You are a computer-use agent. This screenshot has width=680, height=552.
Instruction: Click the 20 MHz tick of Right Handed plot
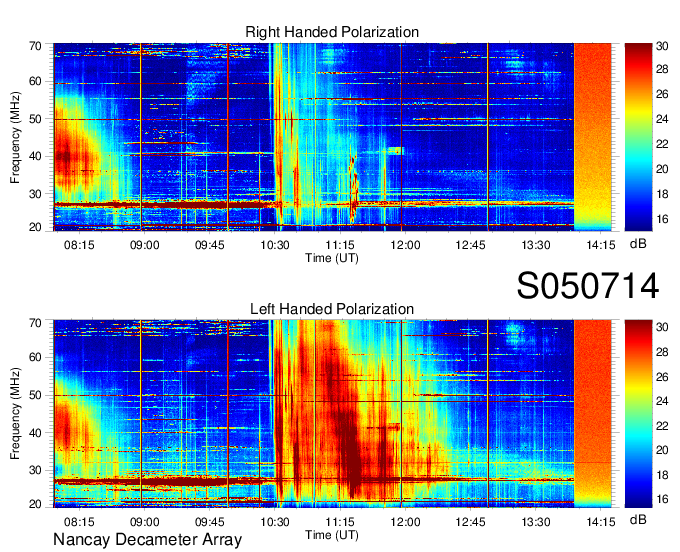point(35,227)
